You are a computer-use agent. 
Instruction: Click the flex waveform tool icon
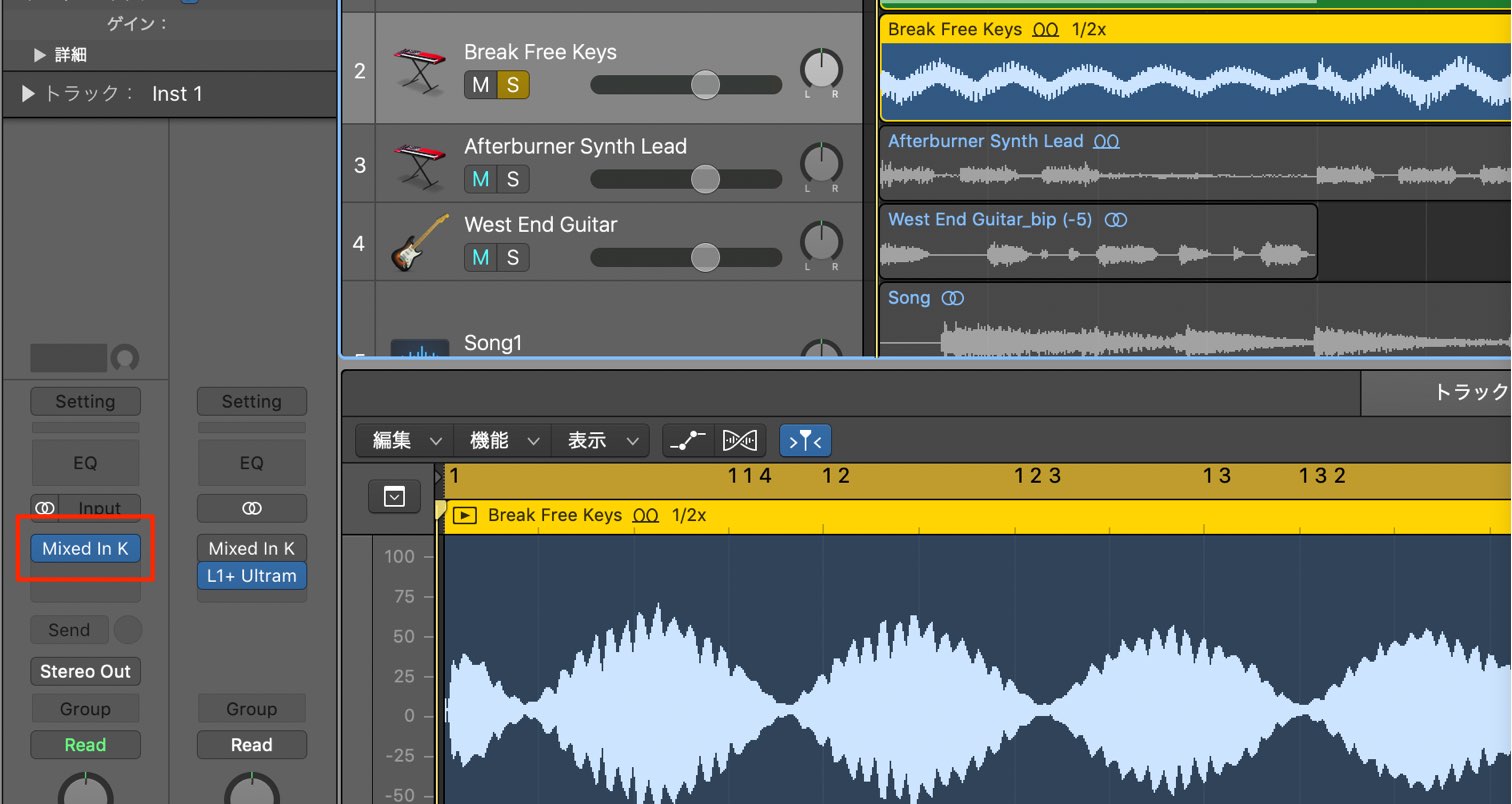[741, 440]
